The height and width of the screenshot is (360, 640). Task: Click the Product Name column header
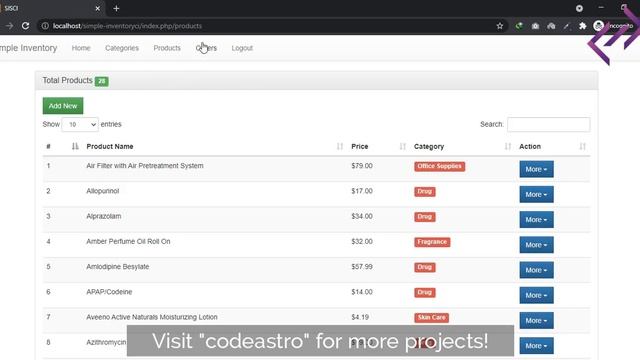coord(109,147)
